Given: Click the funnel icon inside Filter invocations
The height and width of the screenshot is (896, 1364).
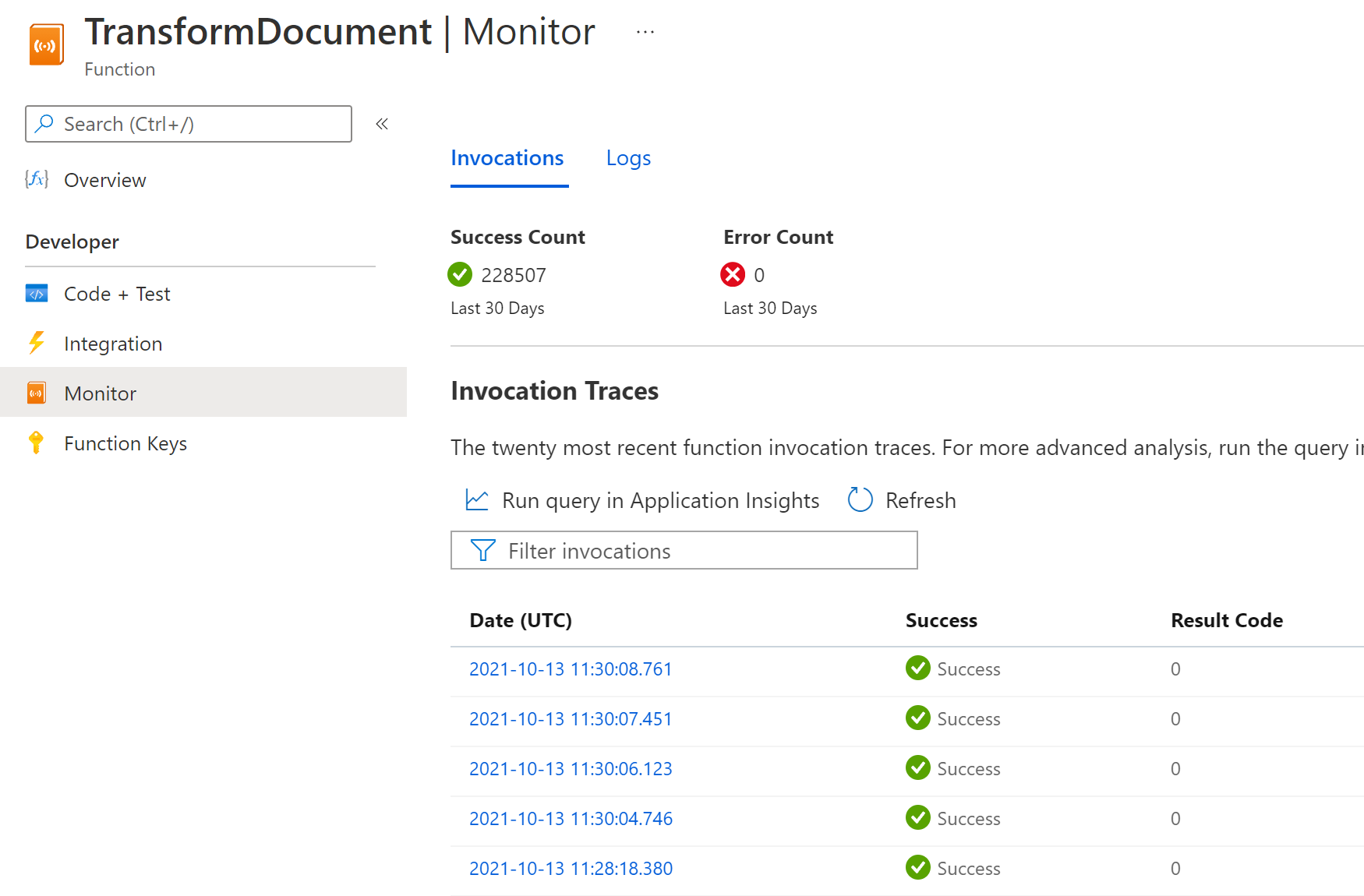Looking at the screenshot, I should tap(483, 550).
